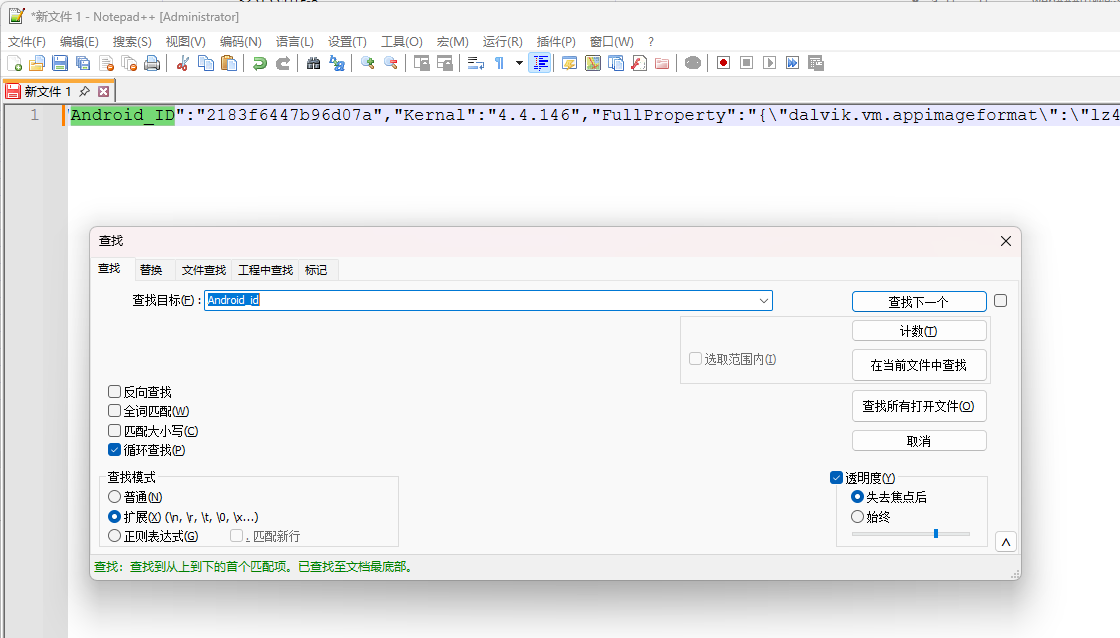Click the Show All Characters pilcrow icon

point(499,64)
